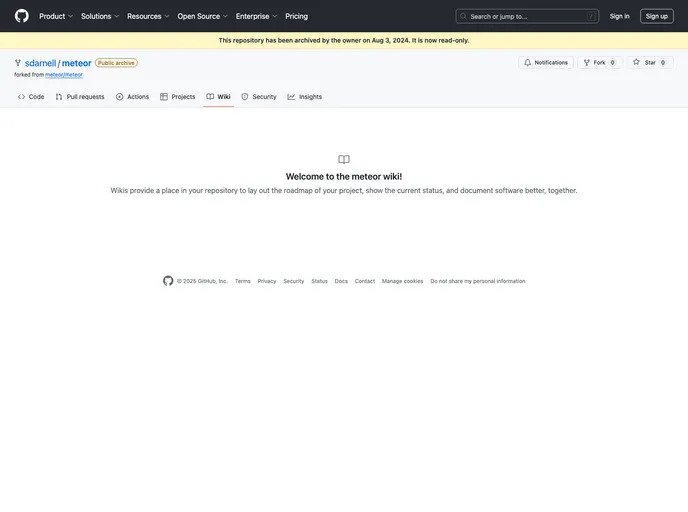Open the meteor repository link
The width and height of the screenshot is (688, 512).
76,63
